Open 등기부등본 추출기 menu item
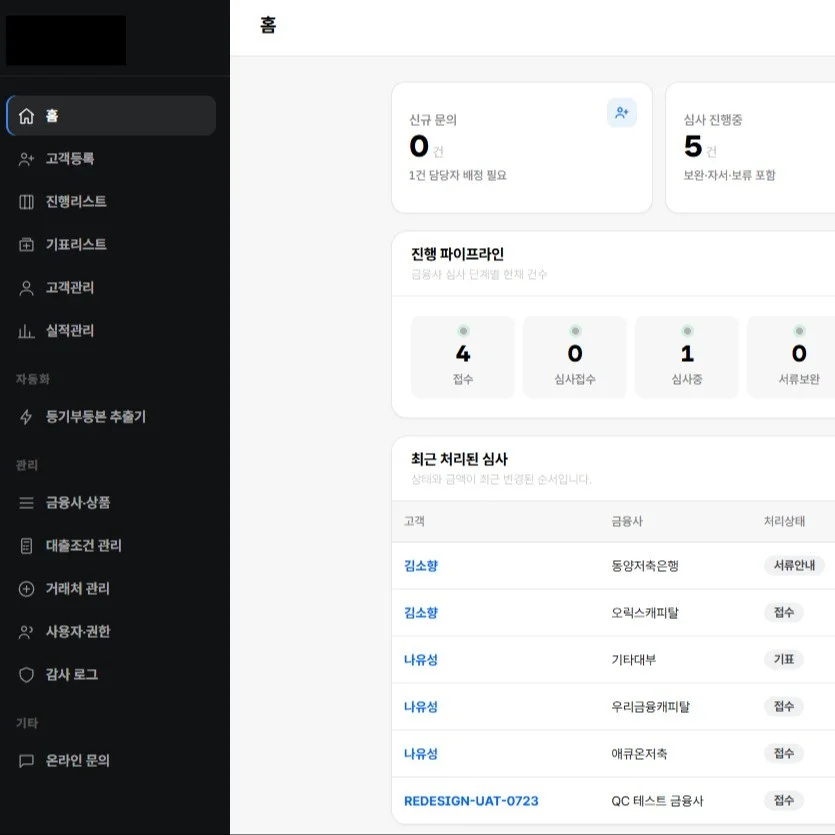This screenshot has width=835, height=835. [x=111, y=416]
